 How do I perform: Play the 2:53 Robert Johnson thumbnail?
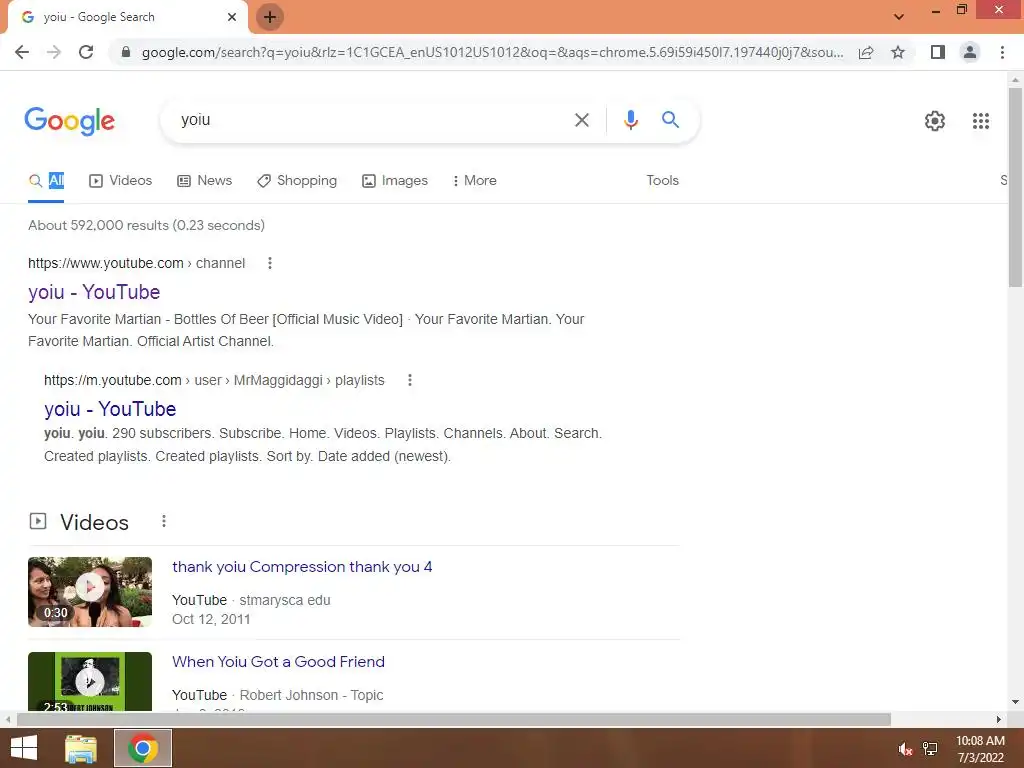click(90, 681)
